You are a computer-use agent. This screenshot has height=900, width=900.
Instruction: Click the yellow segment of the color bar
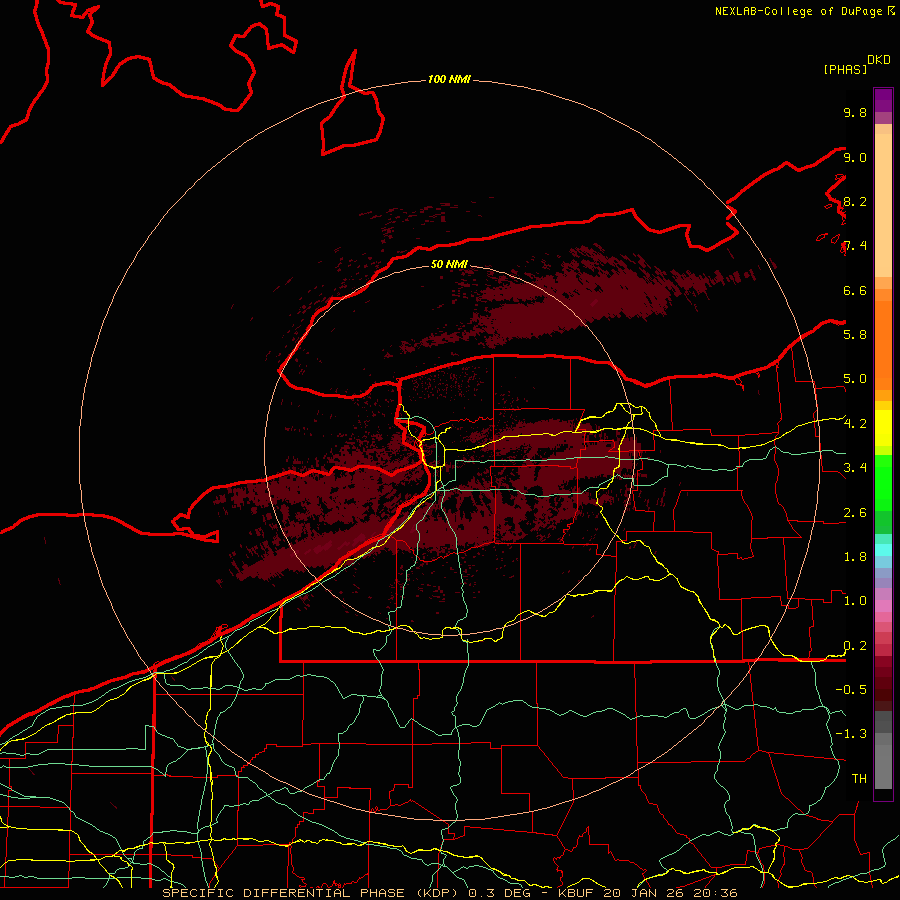[x=883, y=428]
